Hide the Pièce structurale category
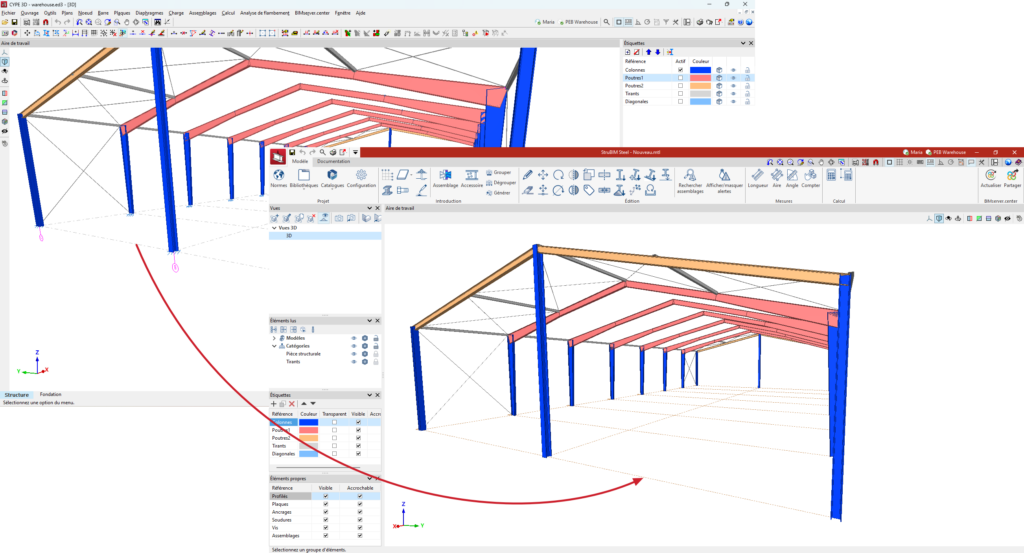This screenshot has width=1024, height=553. [x=353, y=354]
